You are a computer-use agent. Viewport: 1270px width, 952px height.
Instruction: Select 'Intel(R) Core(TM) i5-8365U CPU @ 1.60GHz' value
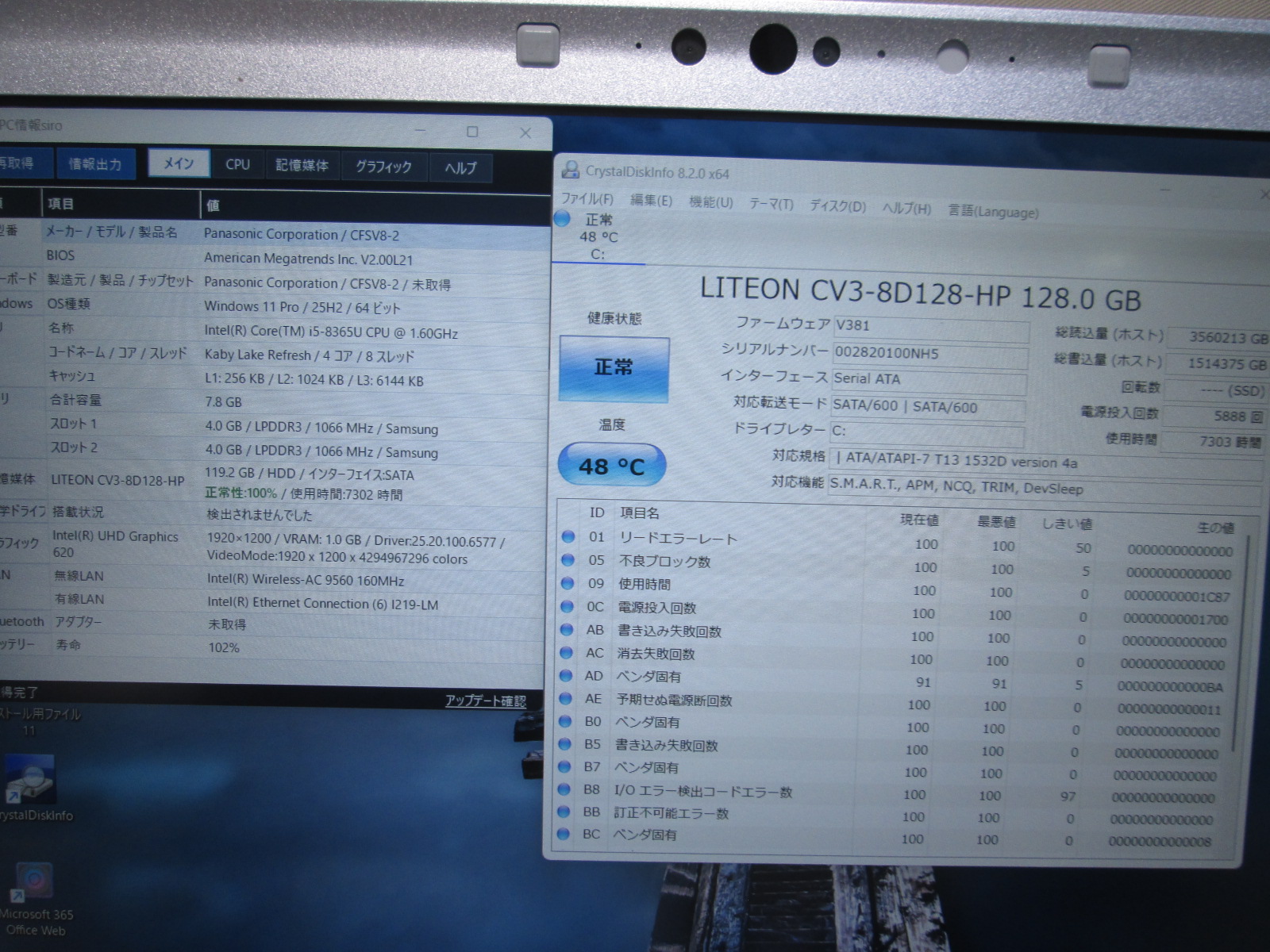tap(332, 332)
